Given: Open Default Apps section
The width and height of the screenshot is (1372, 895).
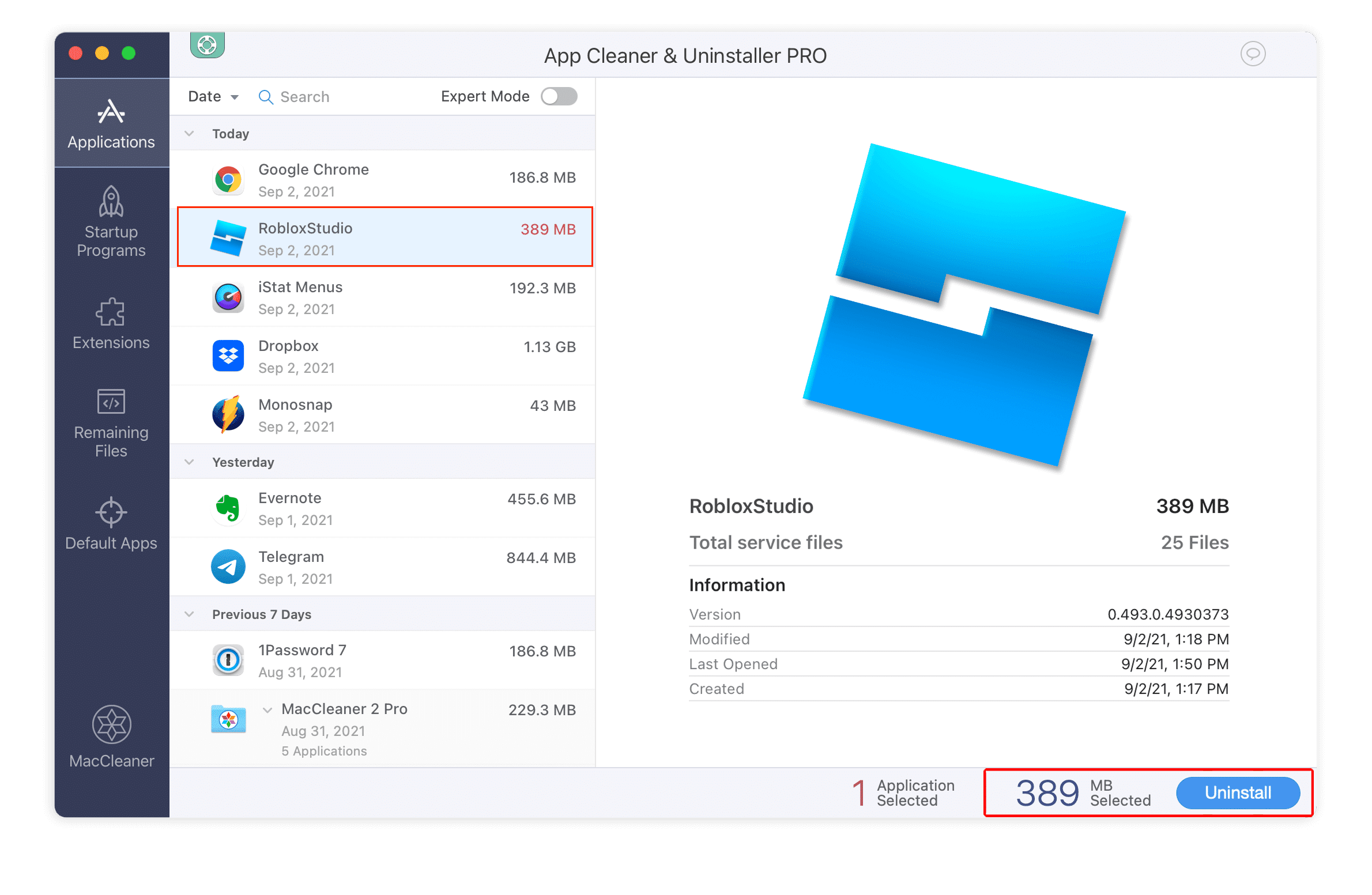Looking at the screenshot, I should [111, 524].
